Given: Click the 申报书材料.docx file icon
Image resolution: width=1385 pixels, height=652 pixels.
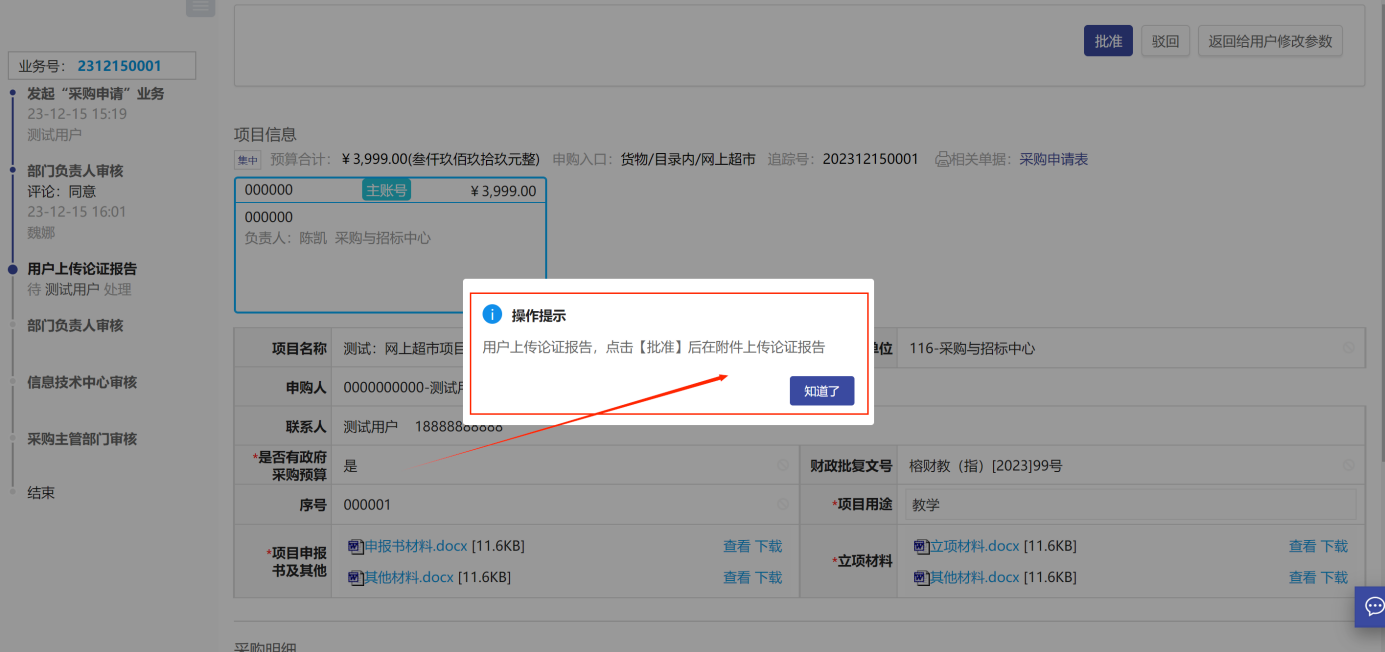Looking at the screenshot, I should click(x=355, y=546).
